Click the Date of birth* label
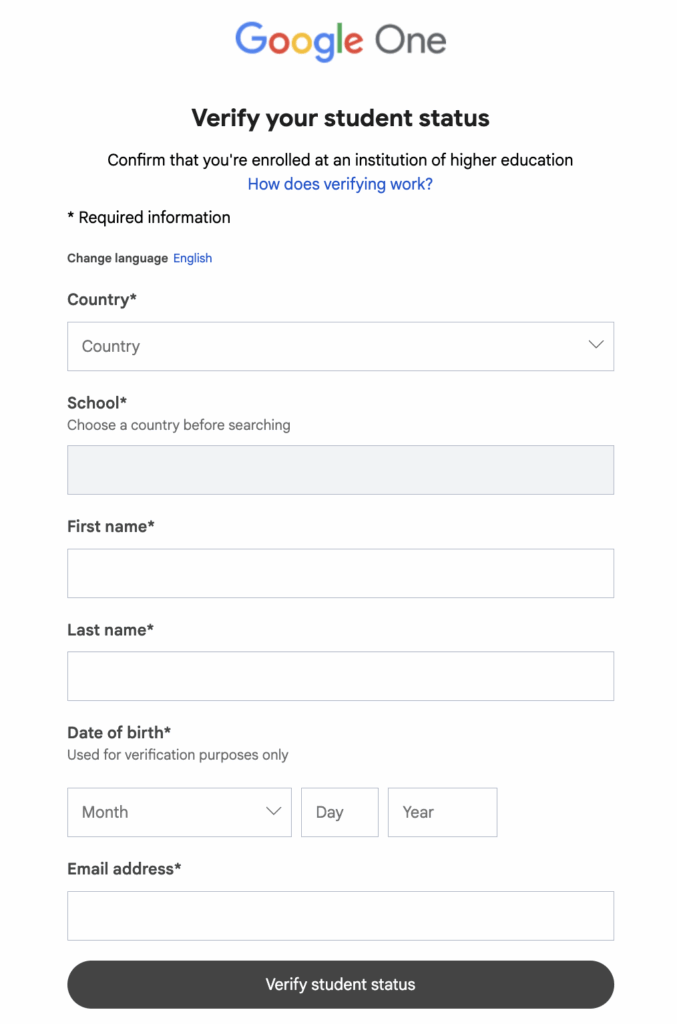 coord(119,732)
